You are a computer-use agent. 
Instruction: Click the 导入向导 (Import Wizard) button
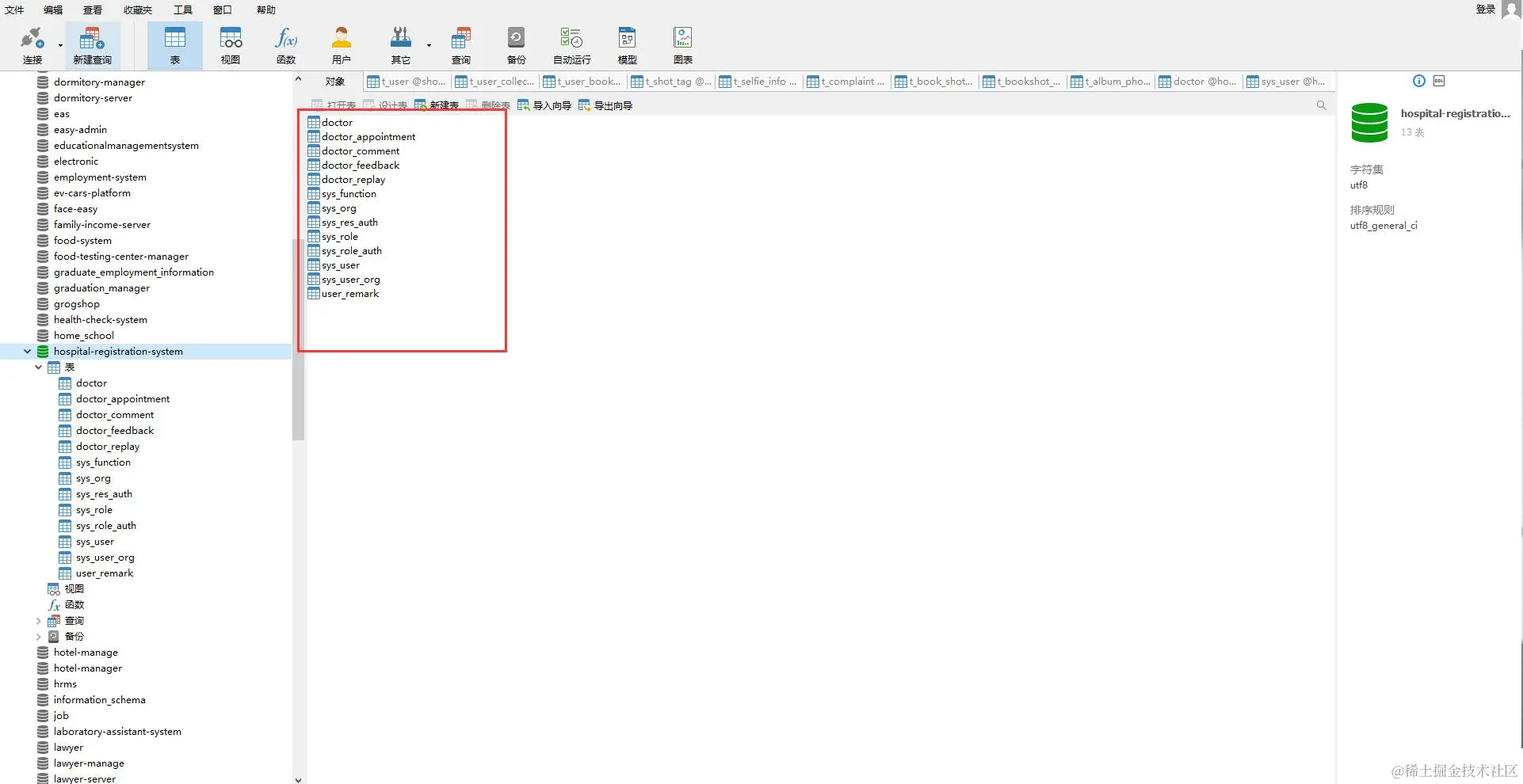click(544, 105)
